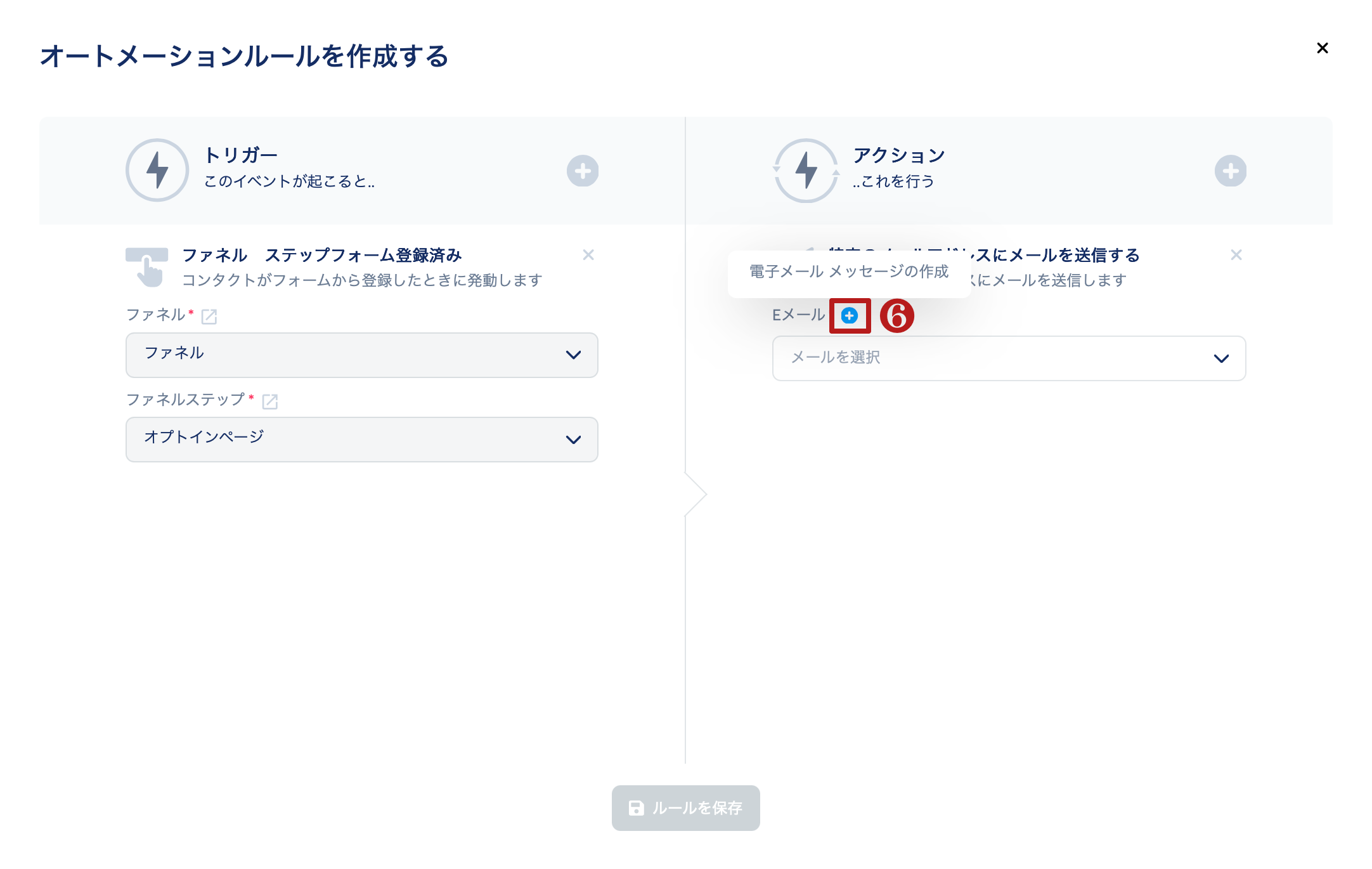This screenshot has height=869, width=1372.
Task: Click the funnel form hand-pointer icon
Action: pos(147,267)
